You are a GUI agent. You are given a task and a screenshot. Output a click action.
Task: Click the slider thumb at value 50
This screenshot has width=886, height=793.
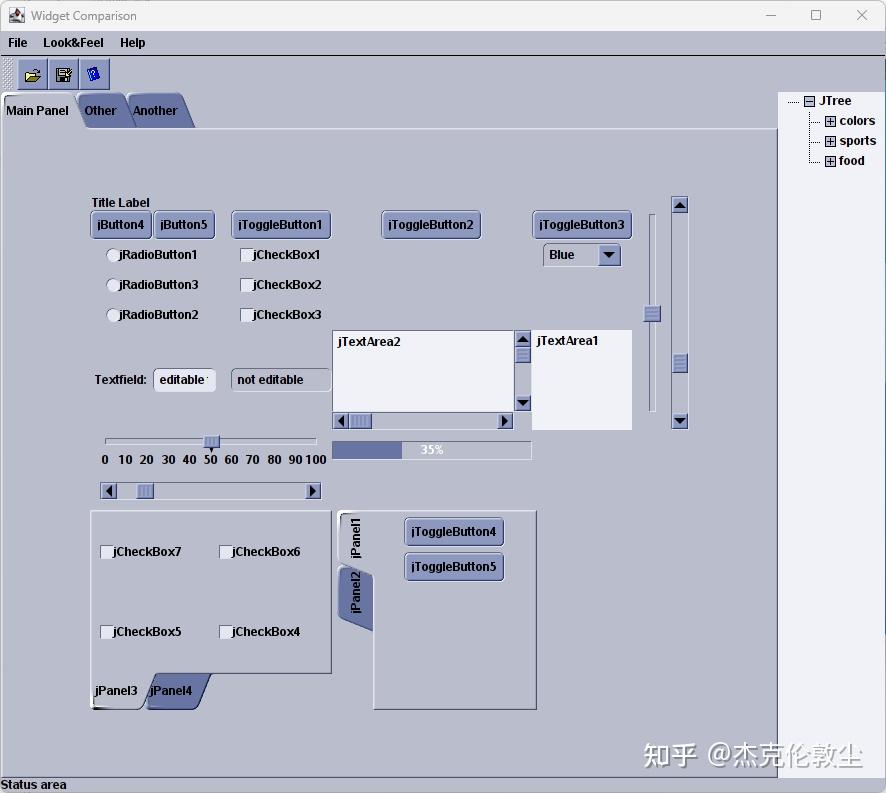coord(211,441)
